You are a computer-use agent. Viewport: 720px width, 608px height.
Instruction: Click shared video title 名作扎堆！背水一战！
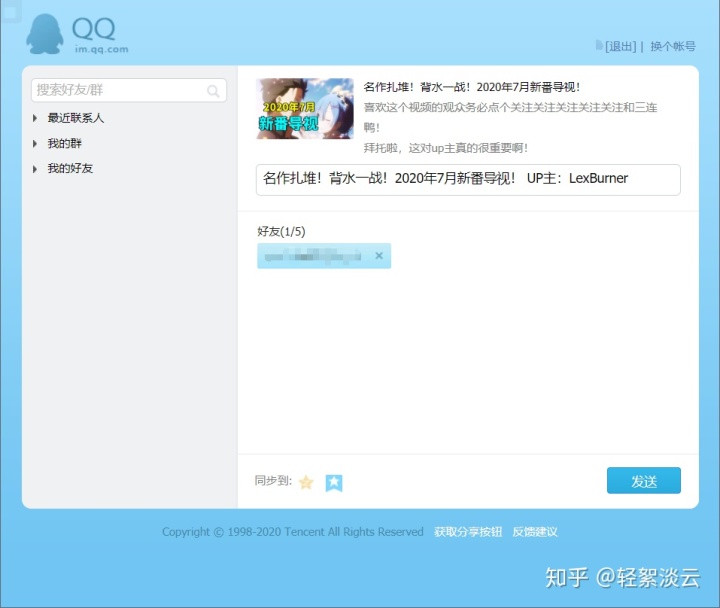pos(472,87)
